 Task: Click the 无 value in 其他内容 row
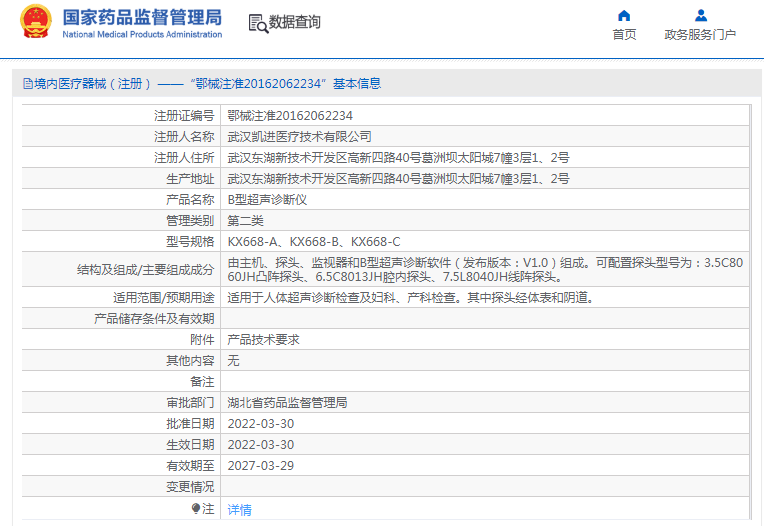tap(233, 360)
